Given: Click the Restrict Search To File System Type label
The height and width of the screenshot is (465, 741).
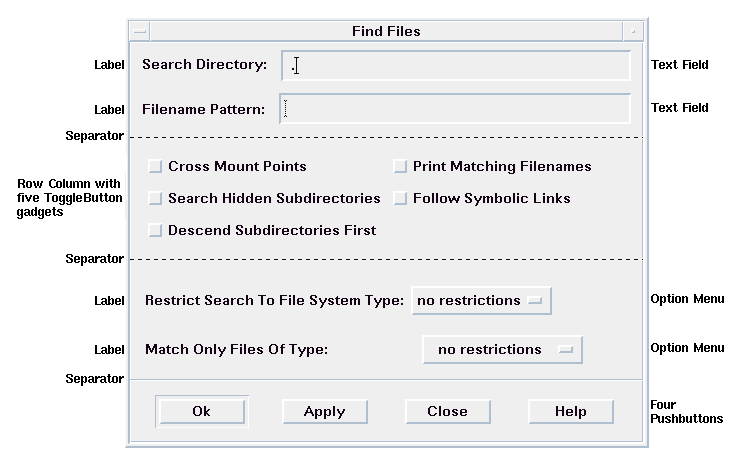Looking at the screenshot, I should click(x=274, y=300).
